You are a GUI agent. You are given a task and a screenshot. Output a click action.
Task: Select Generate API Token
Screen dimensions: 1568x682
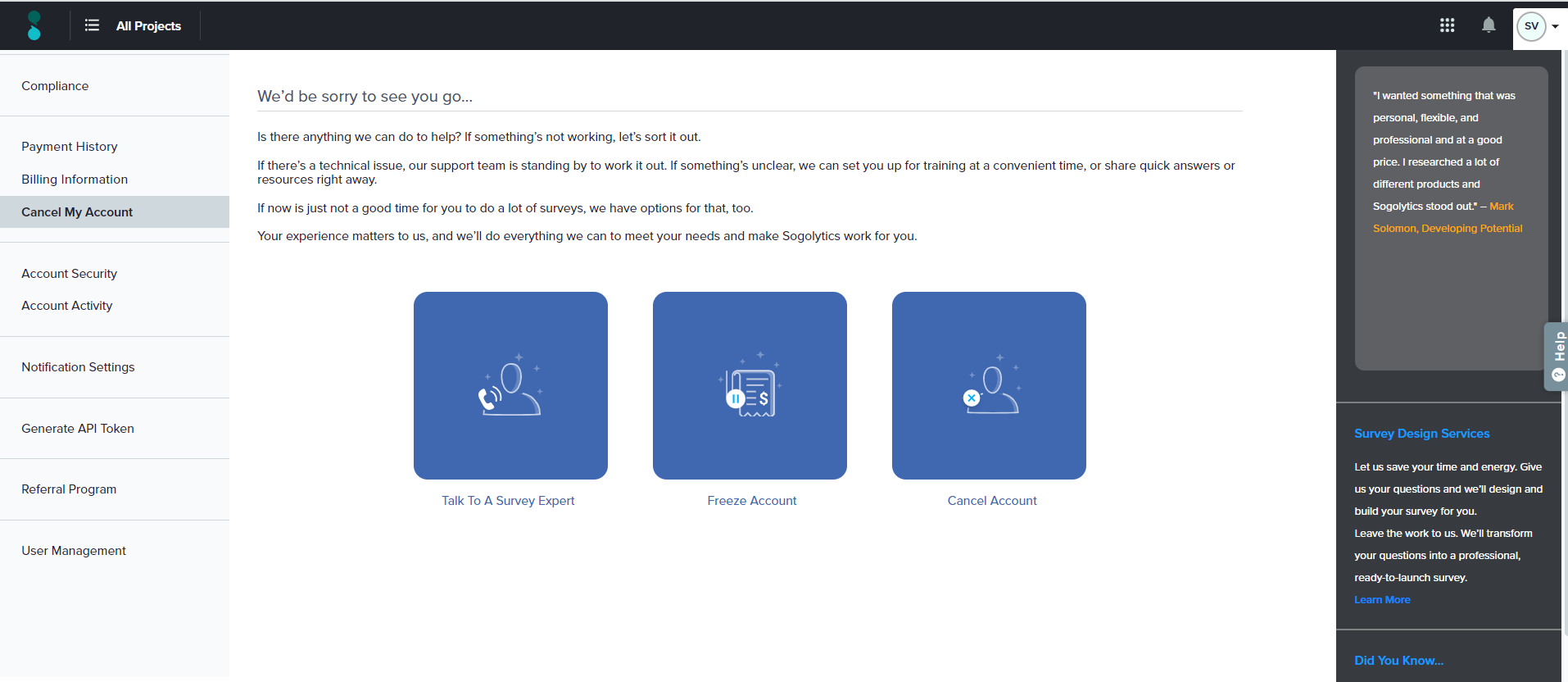click(78, 429)
